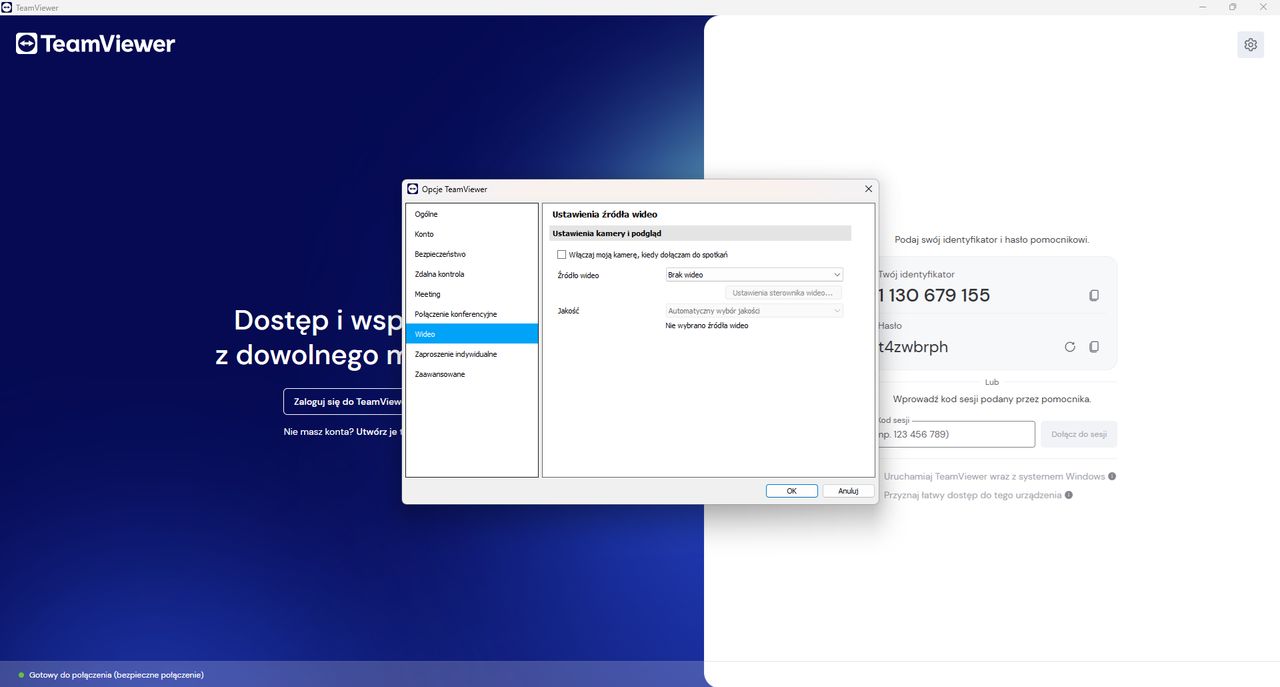This screenshot has height=687, width=1280.
Task: Select Konto in options sidebar
Action: pos(472,234)
